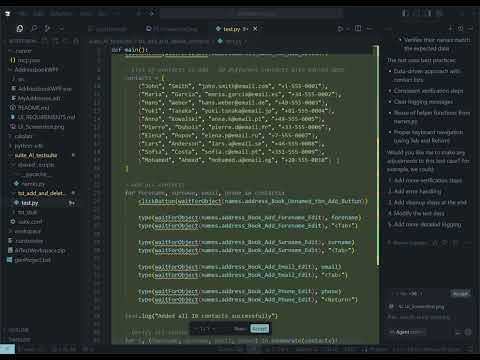Start a new chat with the plus icon
Image resolution: width=480 pixels, height=360 pixels.
[x=450, y=29]
